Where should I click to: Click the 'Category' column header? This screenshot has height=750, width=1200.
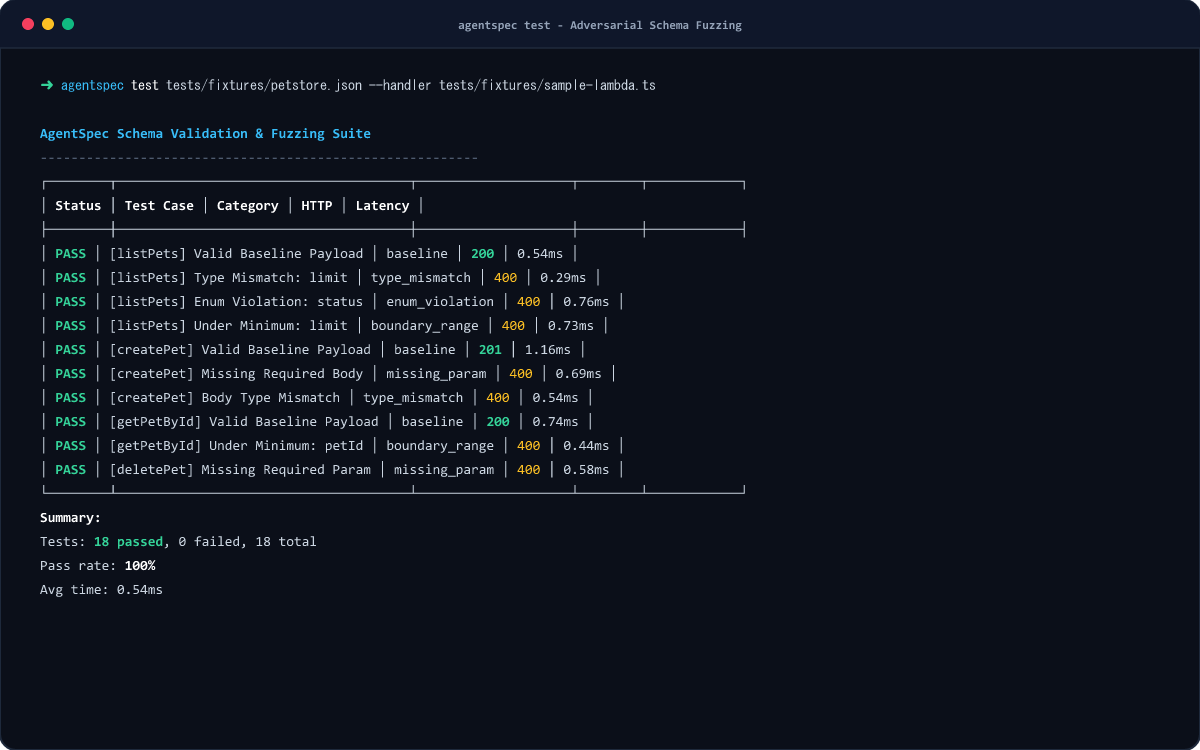[x=247, y=206]
